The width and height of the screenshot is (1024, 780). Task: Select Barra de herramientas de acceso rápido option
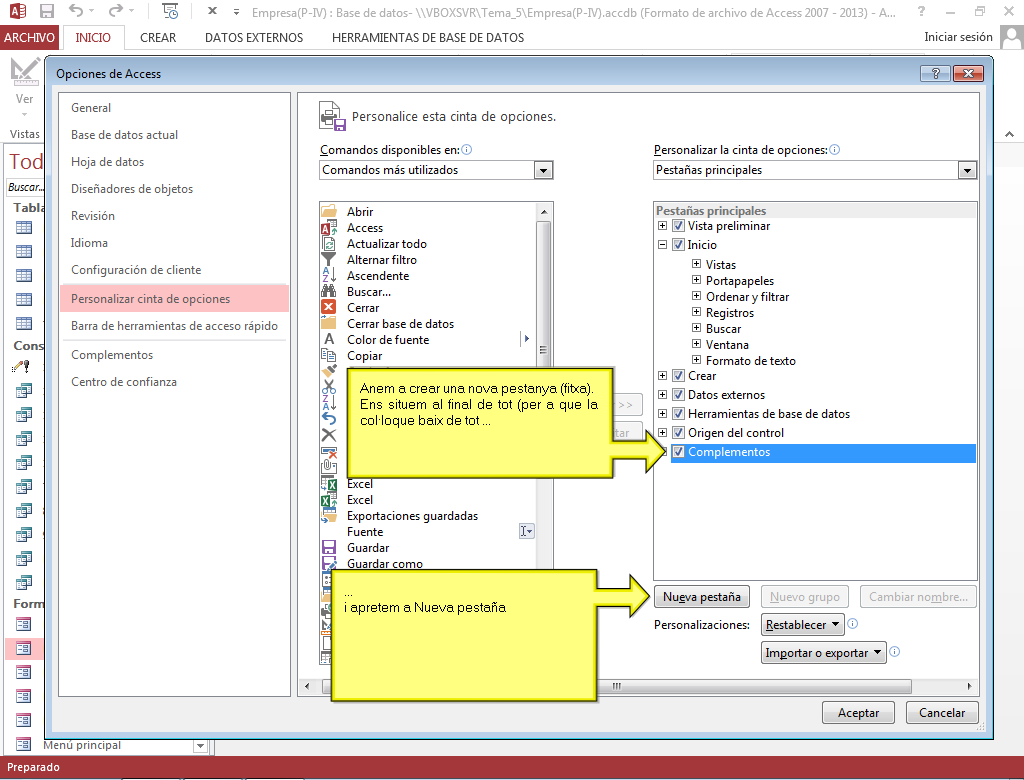click(x=174, y=326)
